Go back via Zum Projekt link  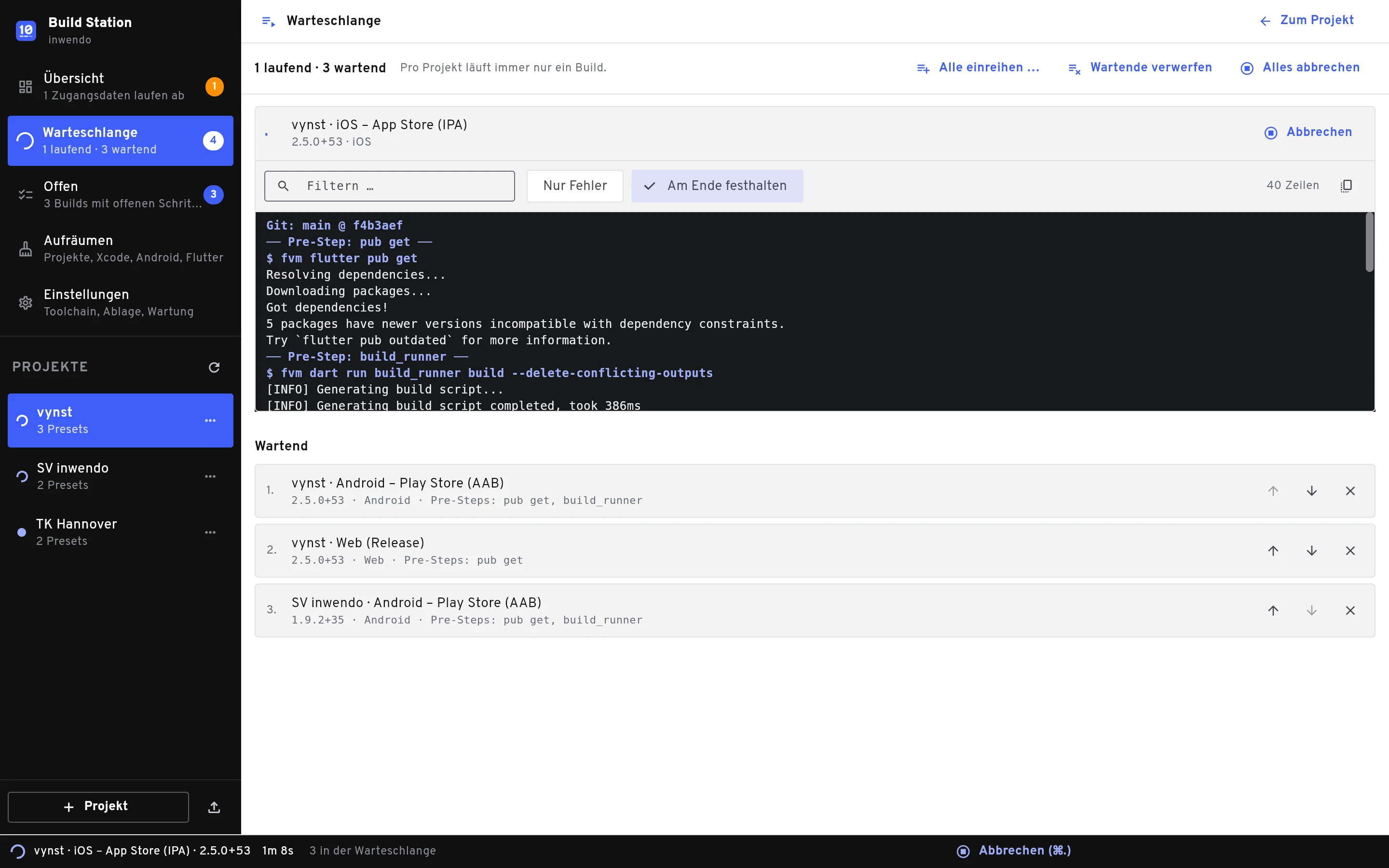pyautogui.click(x=1307, y=21)
